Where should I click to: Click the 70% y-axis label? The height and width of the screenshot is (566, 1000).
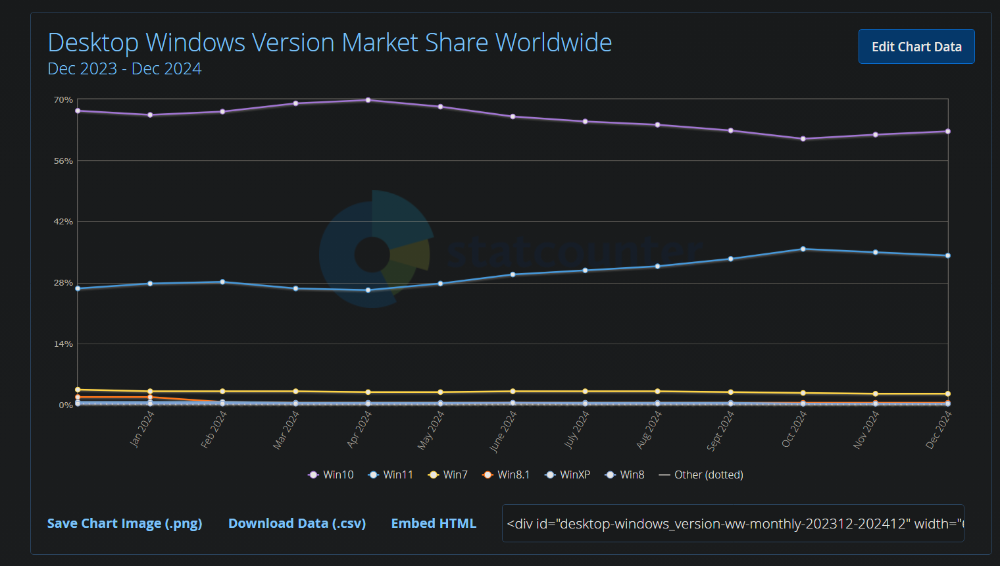pyautogui.click(x=63, y=100)
